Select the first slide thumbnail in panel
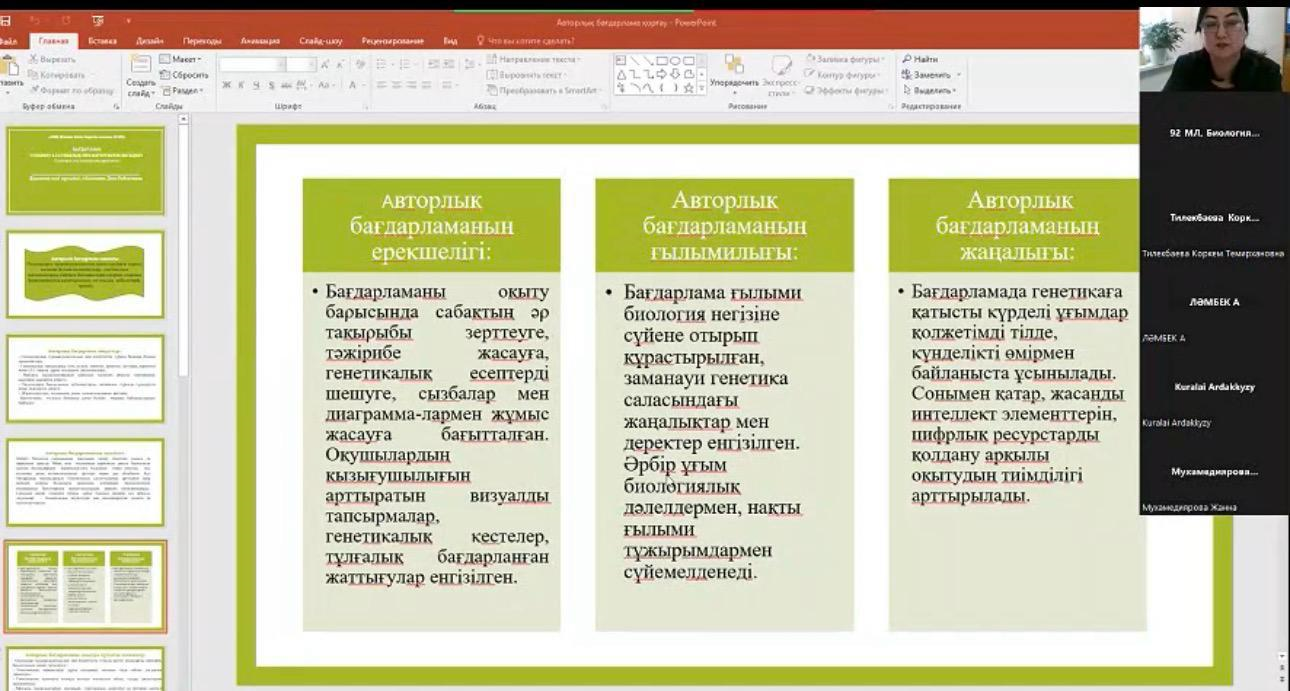The width and height of the screenshot is (1290, 691). pyautogui.click(x=85, y=170)
